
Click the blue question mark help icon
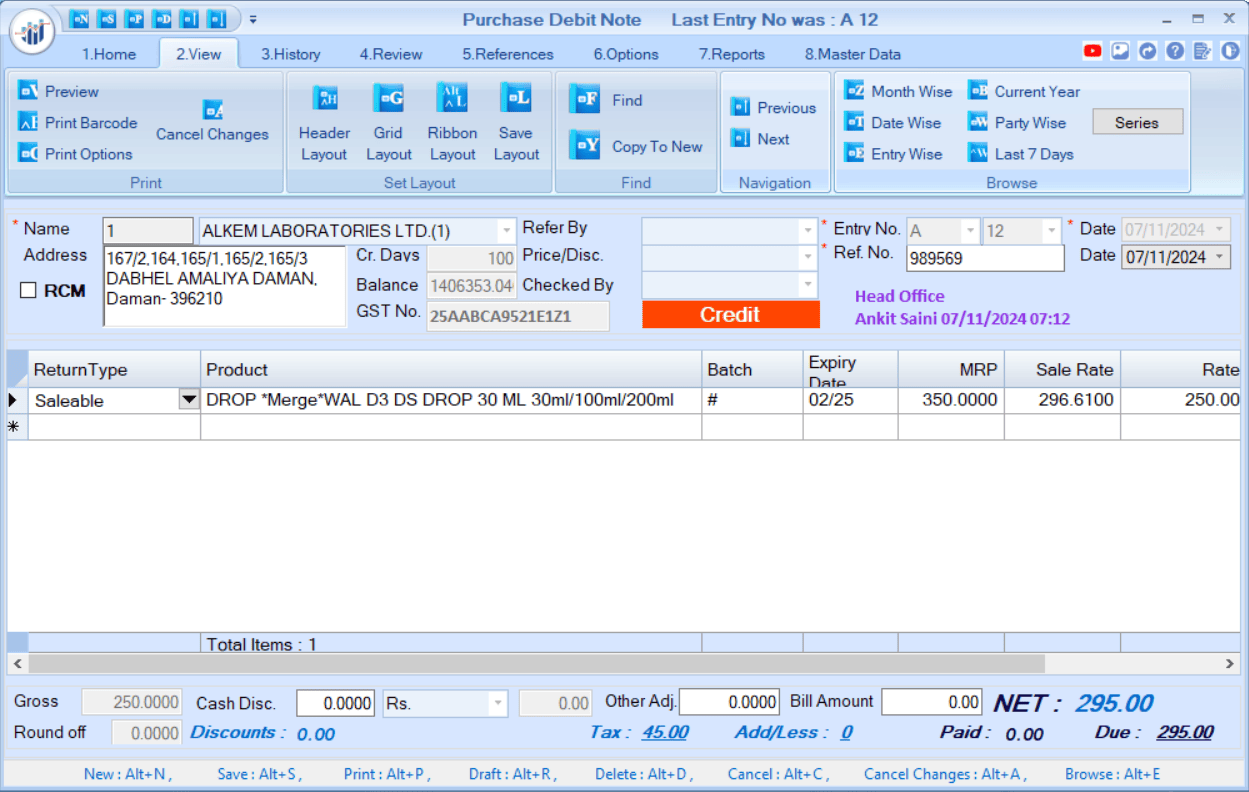(1175, 51)
